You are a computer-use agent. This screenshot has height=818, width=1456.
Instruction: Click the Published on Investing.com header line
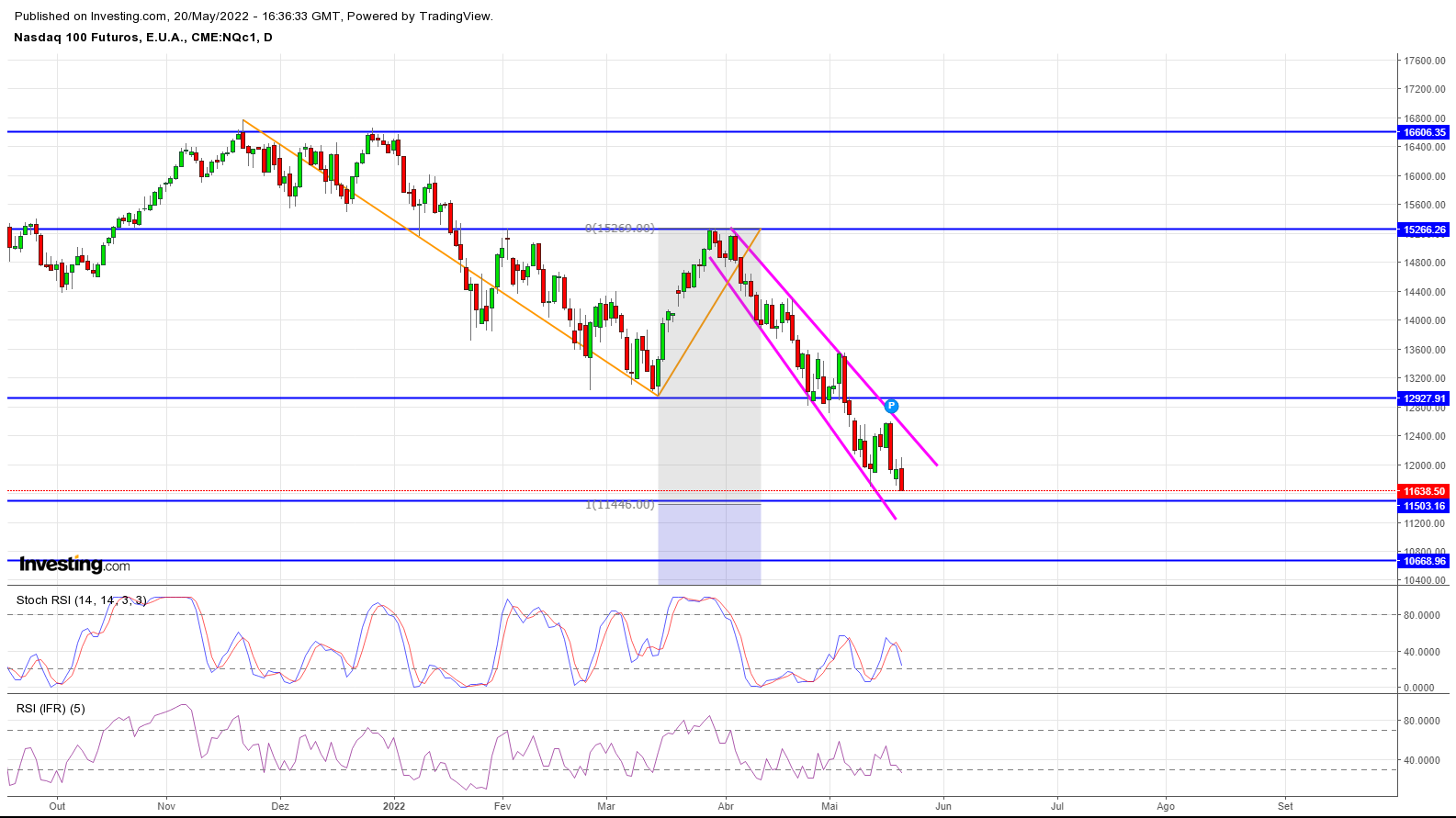(x=254, y=17)
